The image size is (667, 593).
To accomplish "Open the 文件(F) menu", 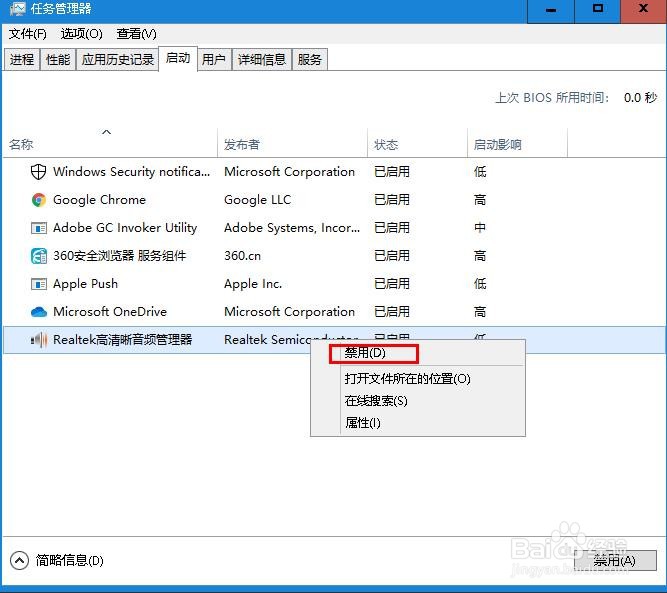I will [x=28, y=34].
